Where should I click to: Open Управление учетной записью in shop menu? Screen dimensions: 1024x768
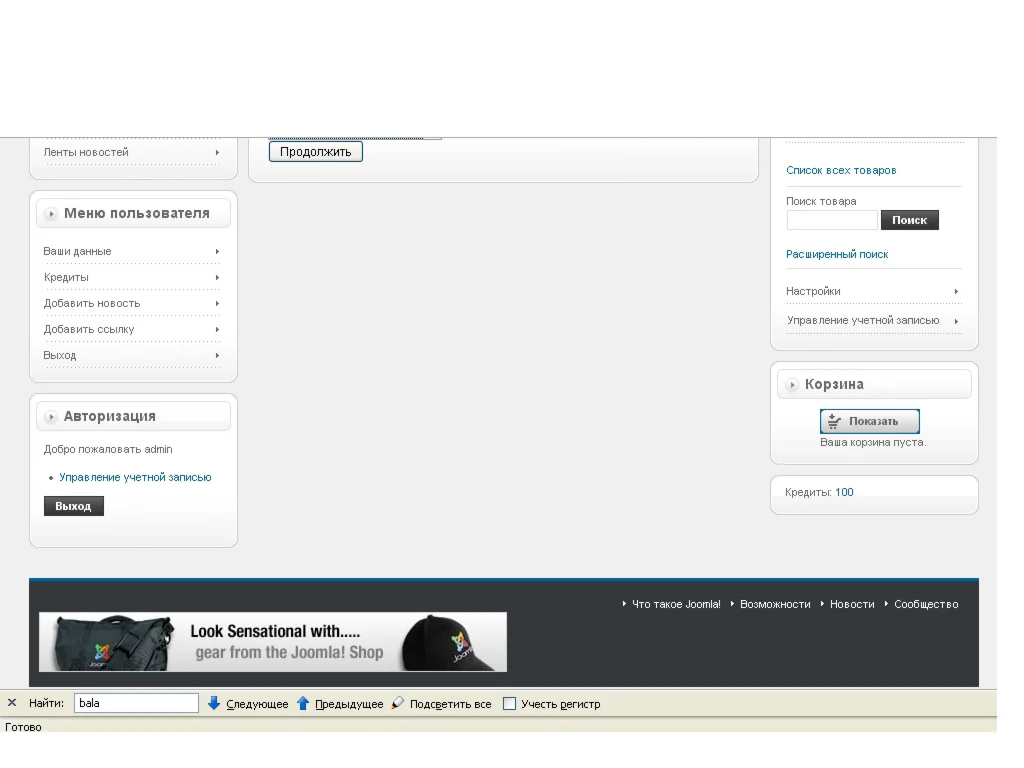863,320
